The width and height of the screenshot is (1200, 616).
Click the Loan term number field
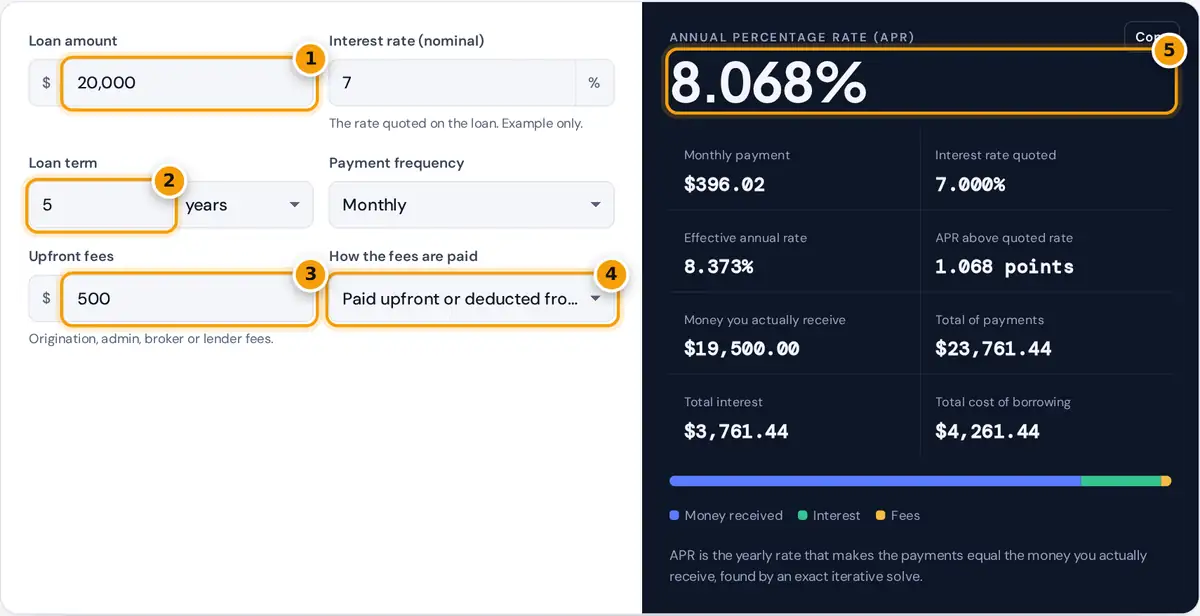[102, 205]
